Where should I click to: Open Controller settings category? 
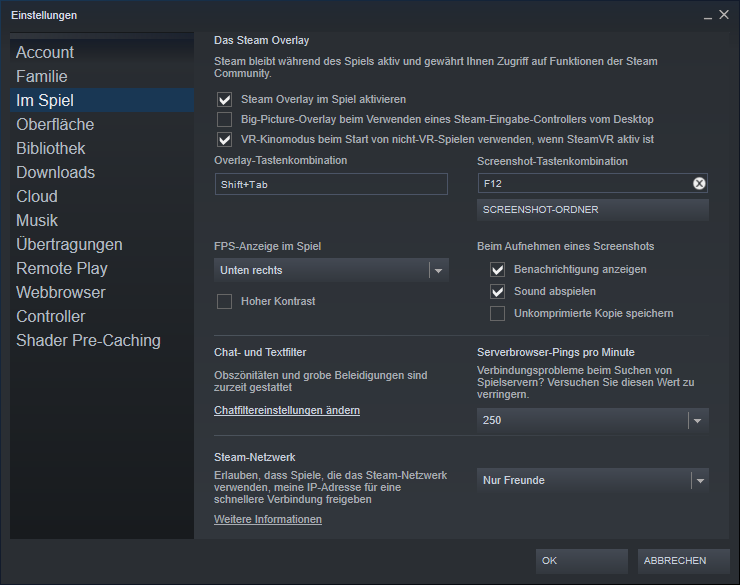tap(102, 317)
